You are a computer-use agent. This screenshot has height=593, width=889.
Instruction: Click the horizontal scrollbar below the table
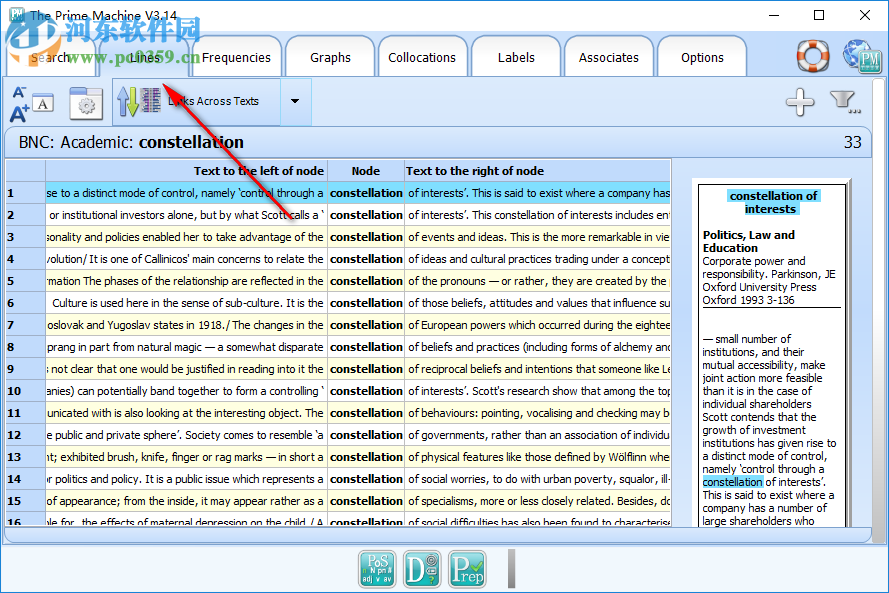(437, 534)
